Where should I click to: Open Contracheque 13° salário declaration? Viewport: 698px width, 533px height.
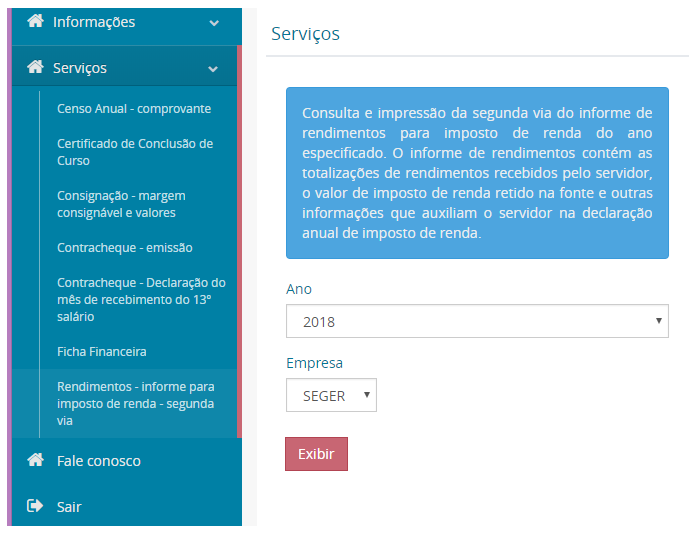pyautogui.click(x=141, y=300)
